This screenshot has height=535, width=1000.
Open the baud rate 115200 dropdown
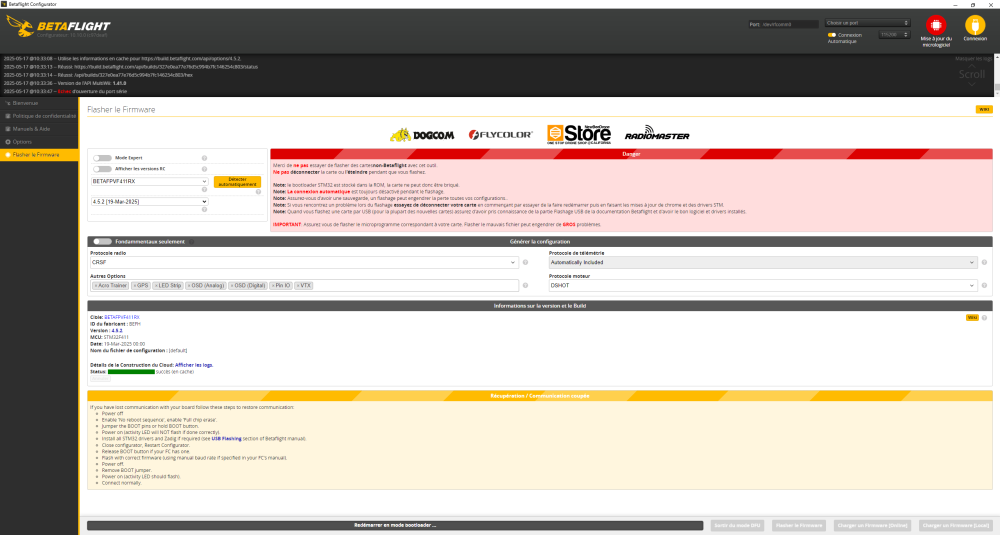pos(894,34)
